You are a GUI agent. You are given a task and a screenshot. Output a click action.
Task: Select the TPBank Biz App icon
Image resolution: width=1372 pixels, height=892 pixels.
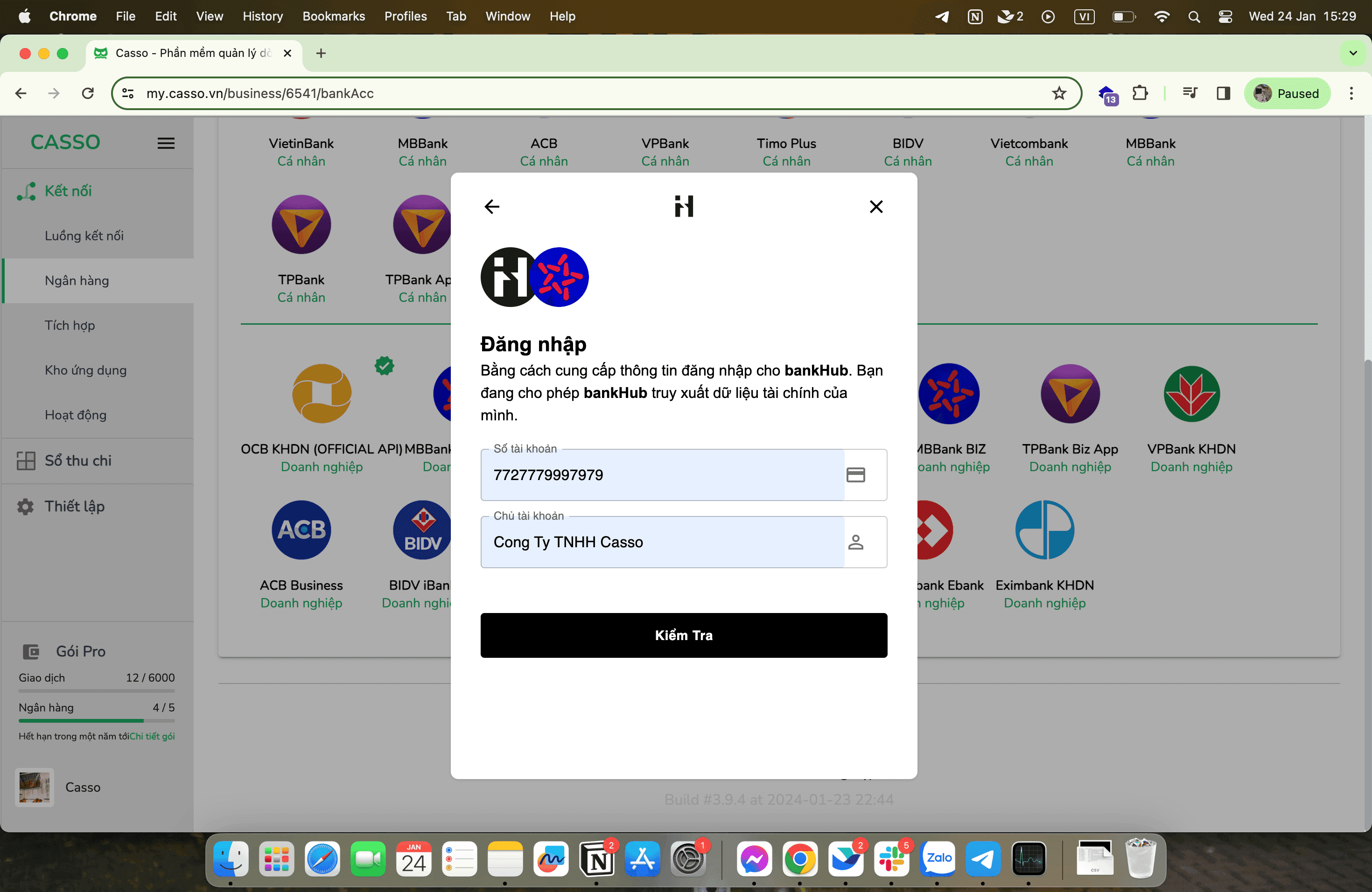(x=1070, y=394)
